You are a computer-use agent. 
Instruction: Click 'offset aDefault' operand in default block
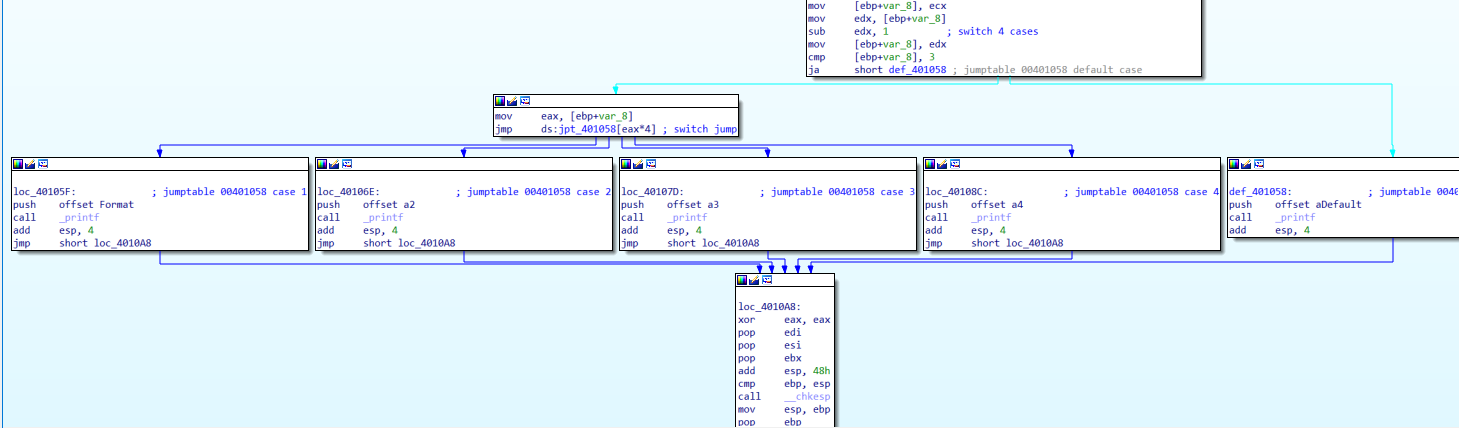[1319, 205]
